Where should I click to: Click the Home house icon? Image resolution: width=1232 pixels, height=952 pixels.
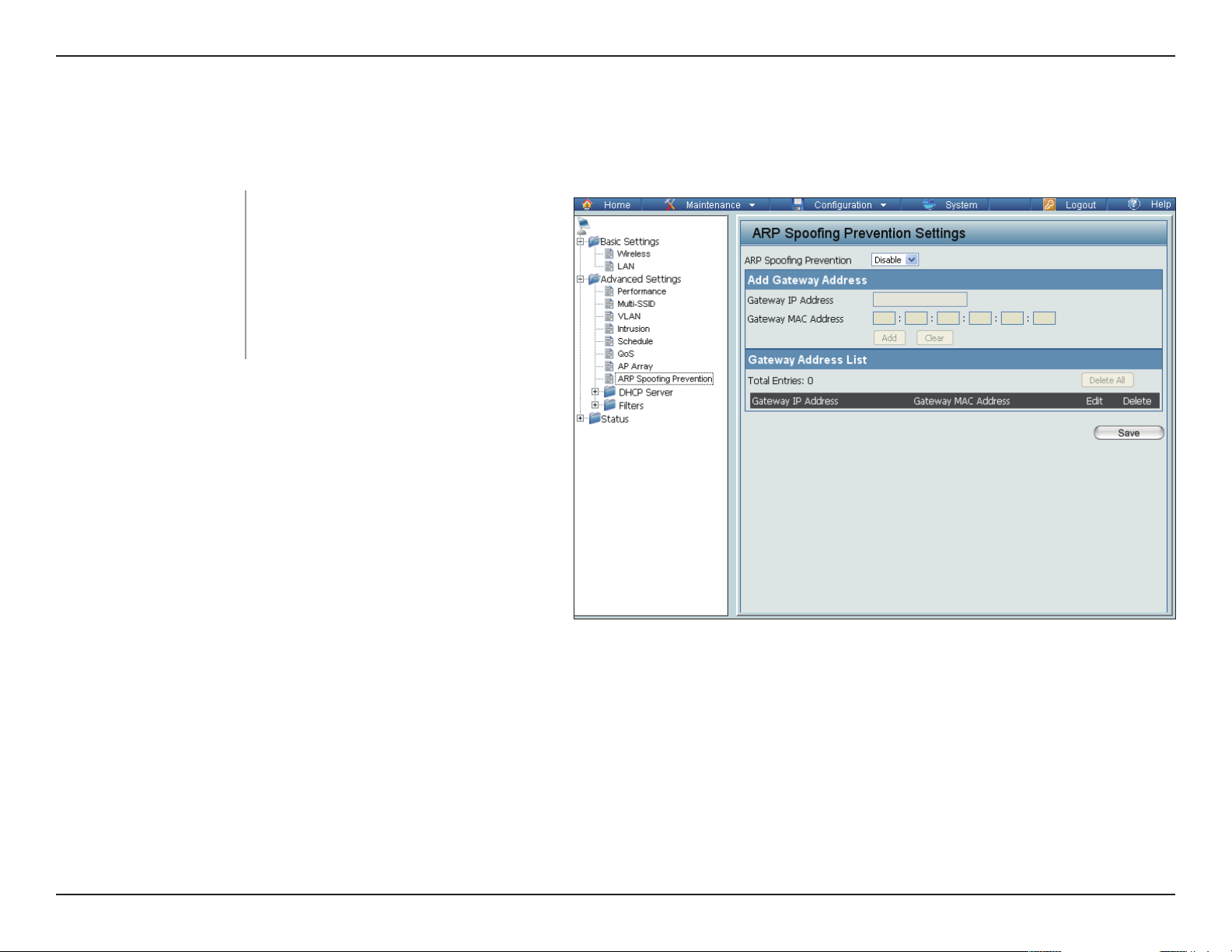(587, 204)
